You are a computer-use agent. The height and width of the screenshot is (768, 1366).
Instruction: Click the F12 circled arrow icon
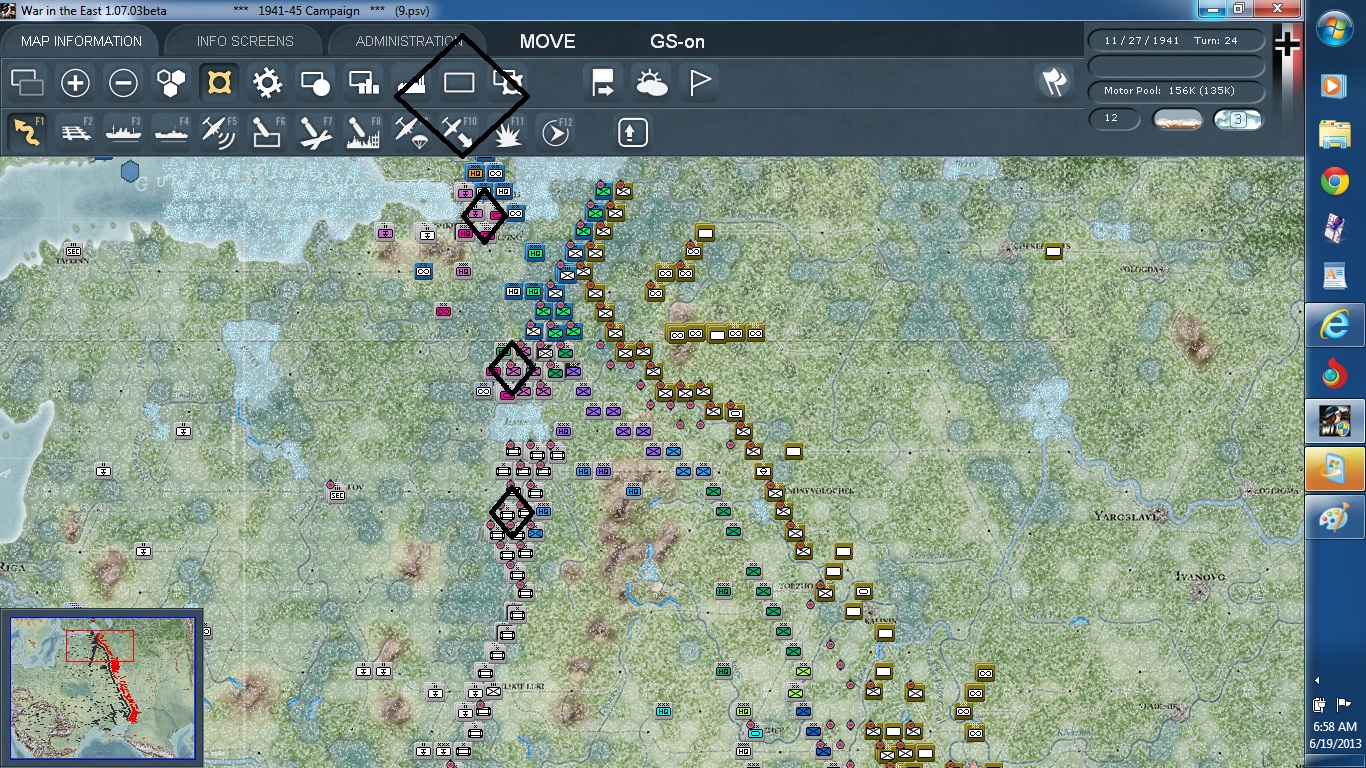tap(555, 132)
